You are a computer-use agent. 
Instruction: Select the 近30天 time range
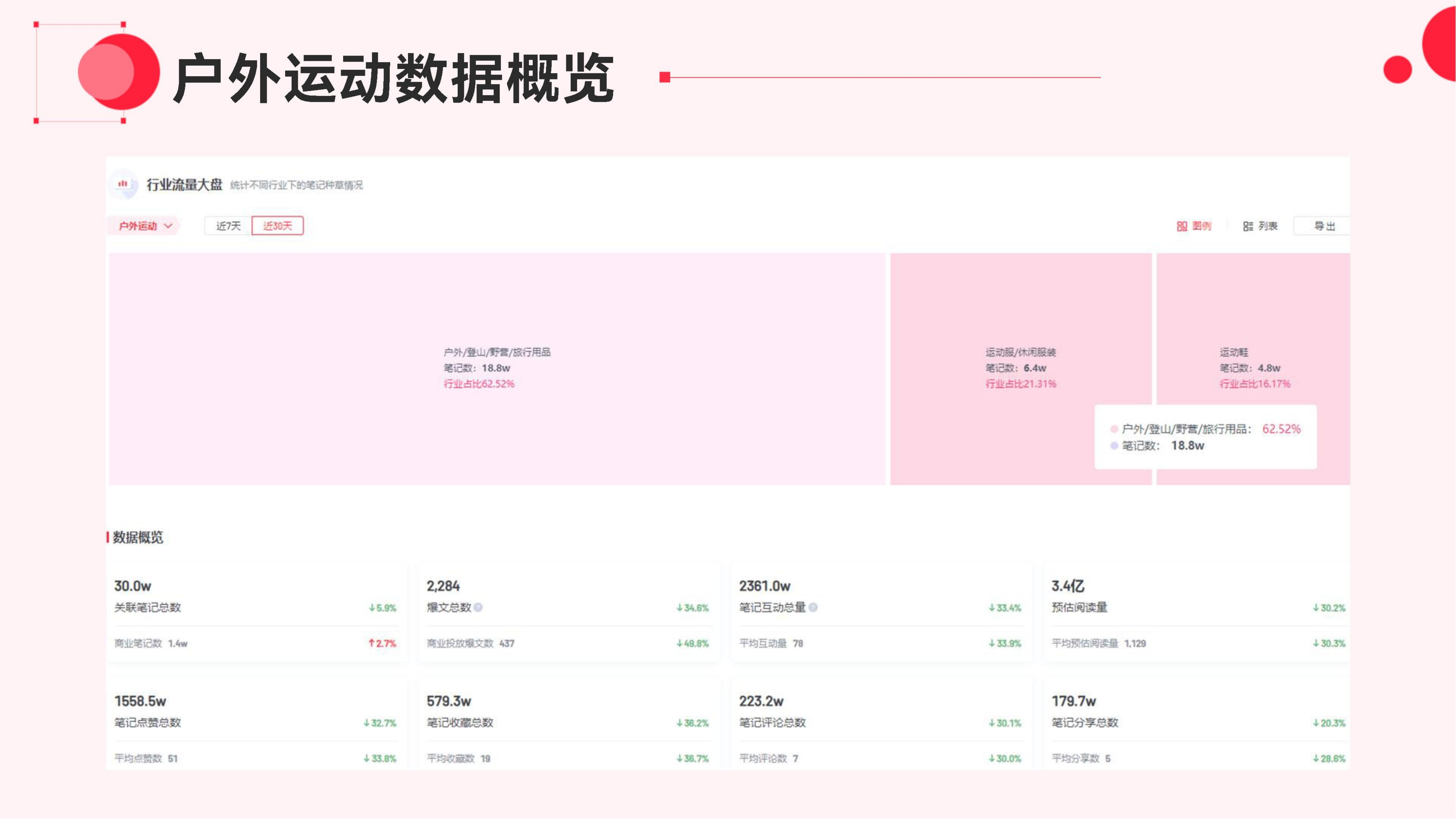278,226
